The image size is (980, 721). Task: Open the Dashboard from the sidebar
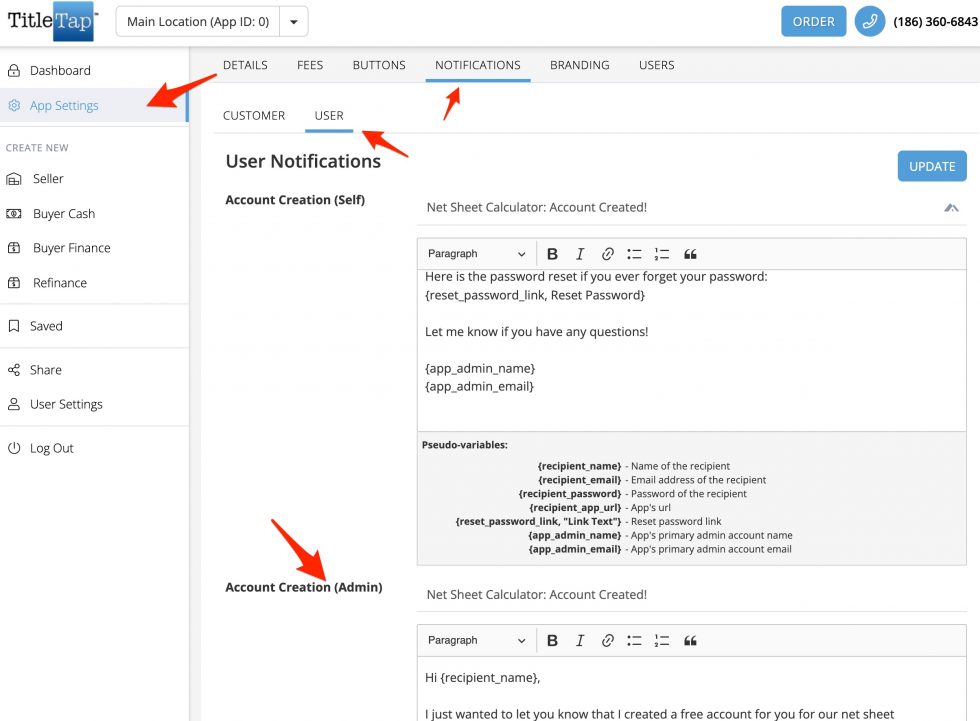tap(62, 70)
